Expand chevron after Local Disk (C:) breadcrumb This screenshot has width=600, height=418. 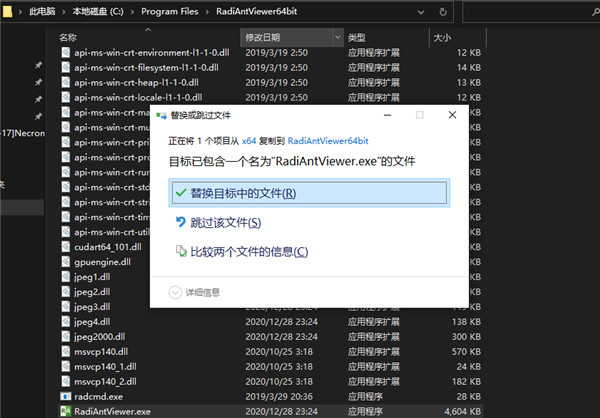132,12
